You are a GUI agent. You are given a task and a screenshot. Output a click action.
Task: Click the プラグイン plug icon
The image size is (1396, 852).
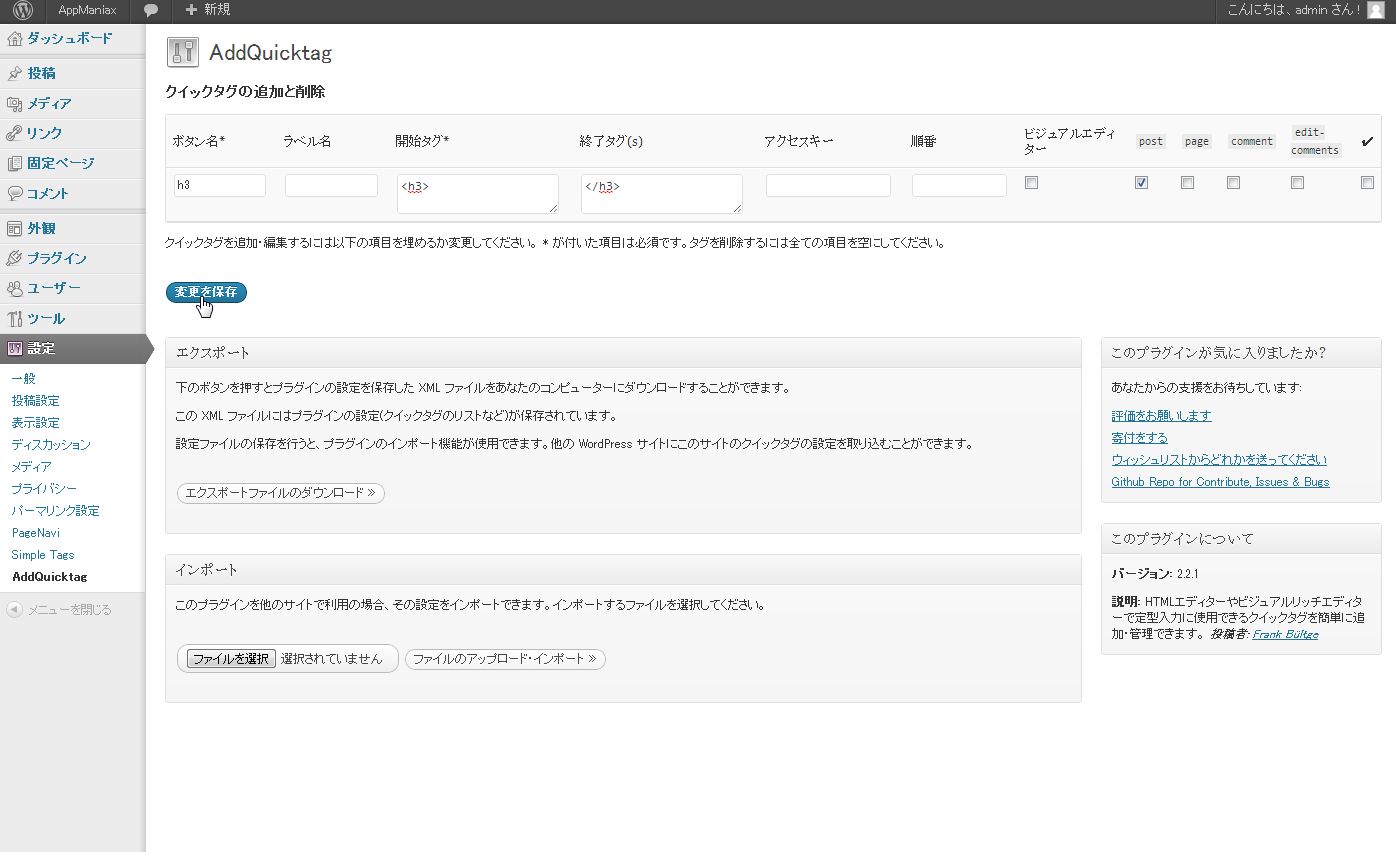click(14, 258)
